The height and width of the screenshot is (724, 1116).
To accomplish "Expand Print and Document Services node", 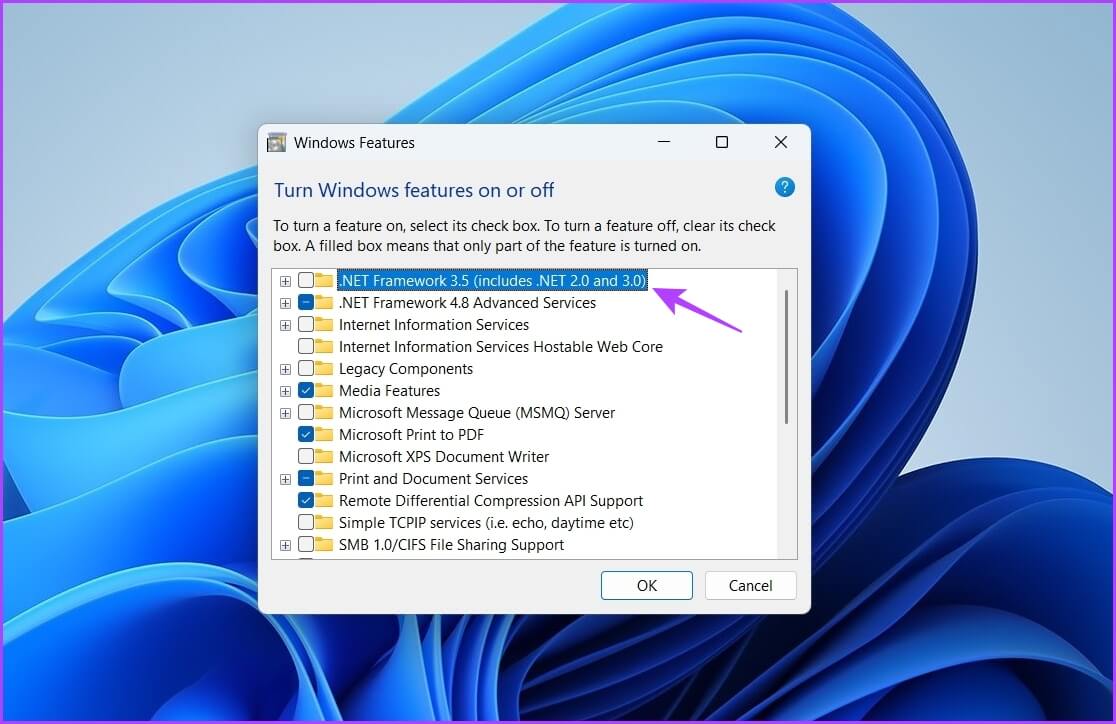I will click(x=285, y=479).
